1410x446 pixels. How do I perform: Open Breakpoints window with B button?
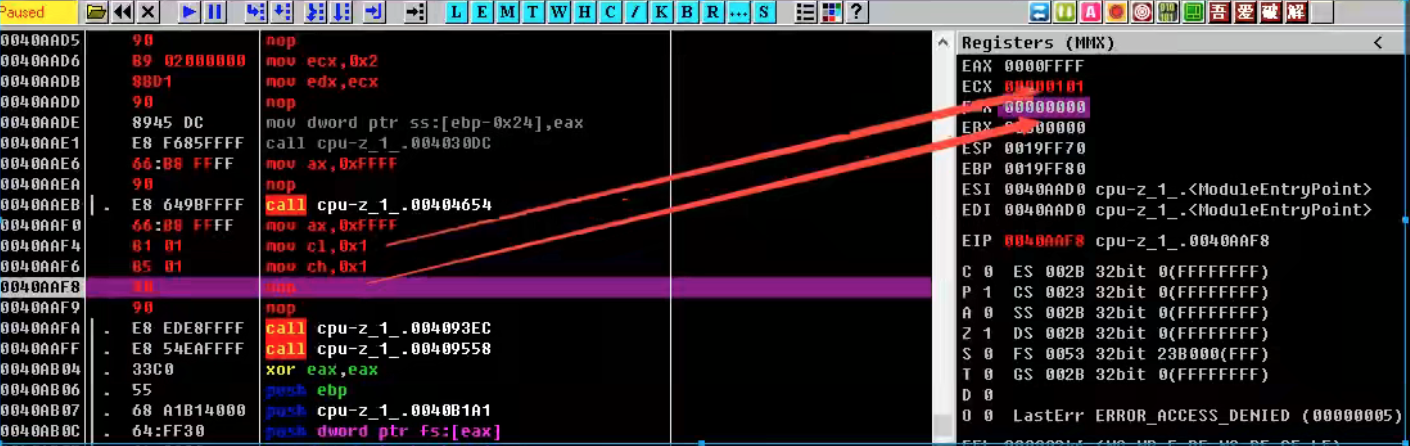[687, 13]
